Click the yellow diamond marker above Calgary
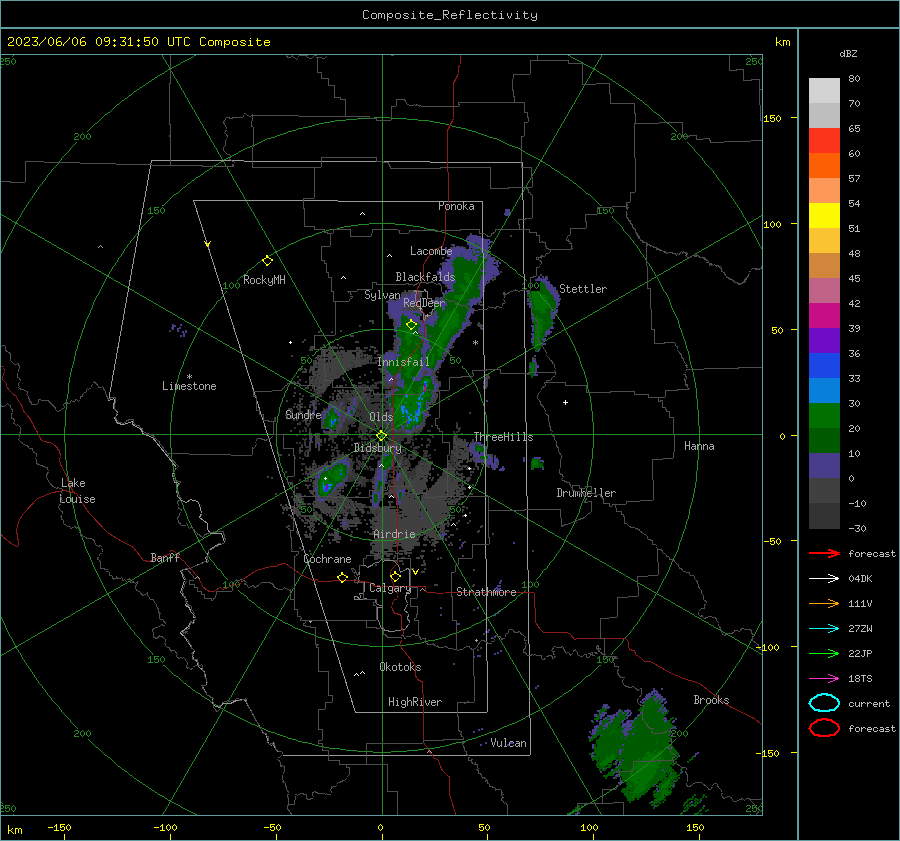900x841 pixels. click(x=395, y=576)
